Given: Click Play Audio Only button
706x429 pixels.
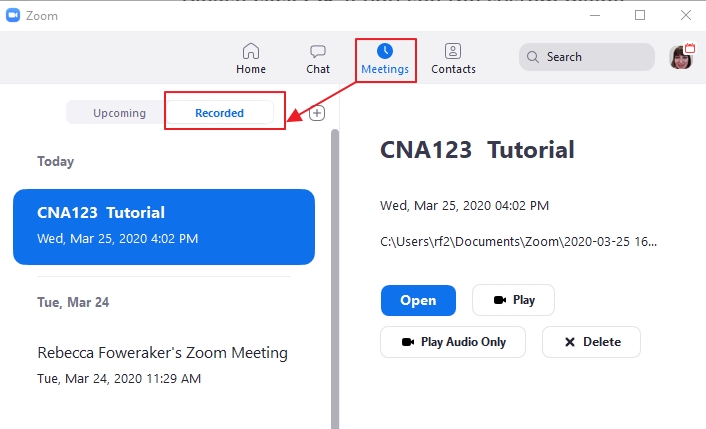Looking at the screenshot, I should point(453,342).
